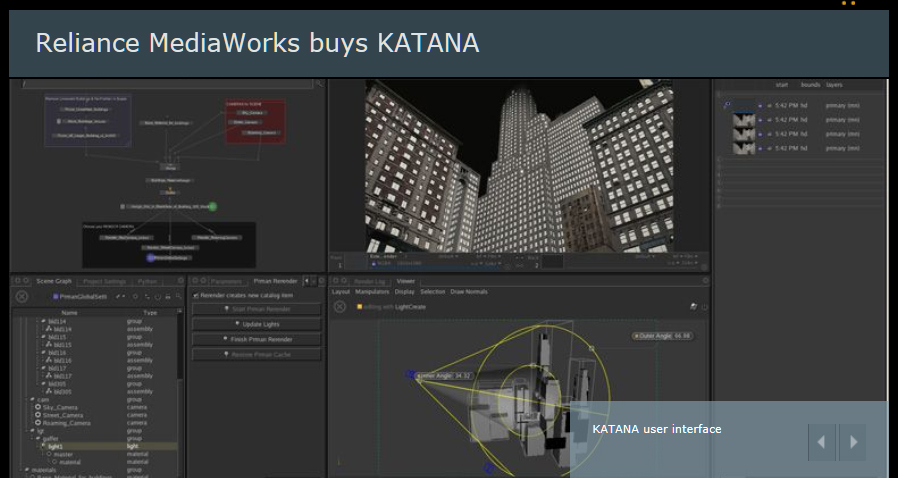
Task: Click the Scene Graph panel gear icon
Action: [181, 281]
